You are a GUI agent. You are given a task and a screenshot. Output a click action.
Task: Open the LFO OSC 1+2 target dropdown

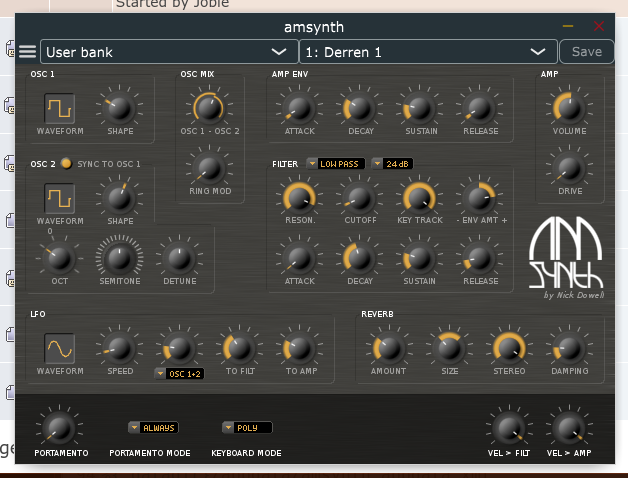[x=179, y=374]
